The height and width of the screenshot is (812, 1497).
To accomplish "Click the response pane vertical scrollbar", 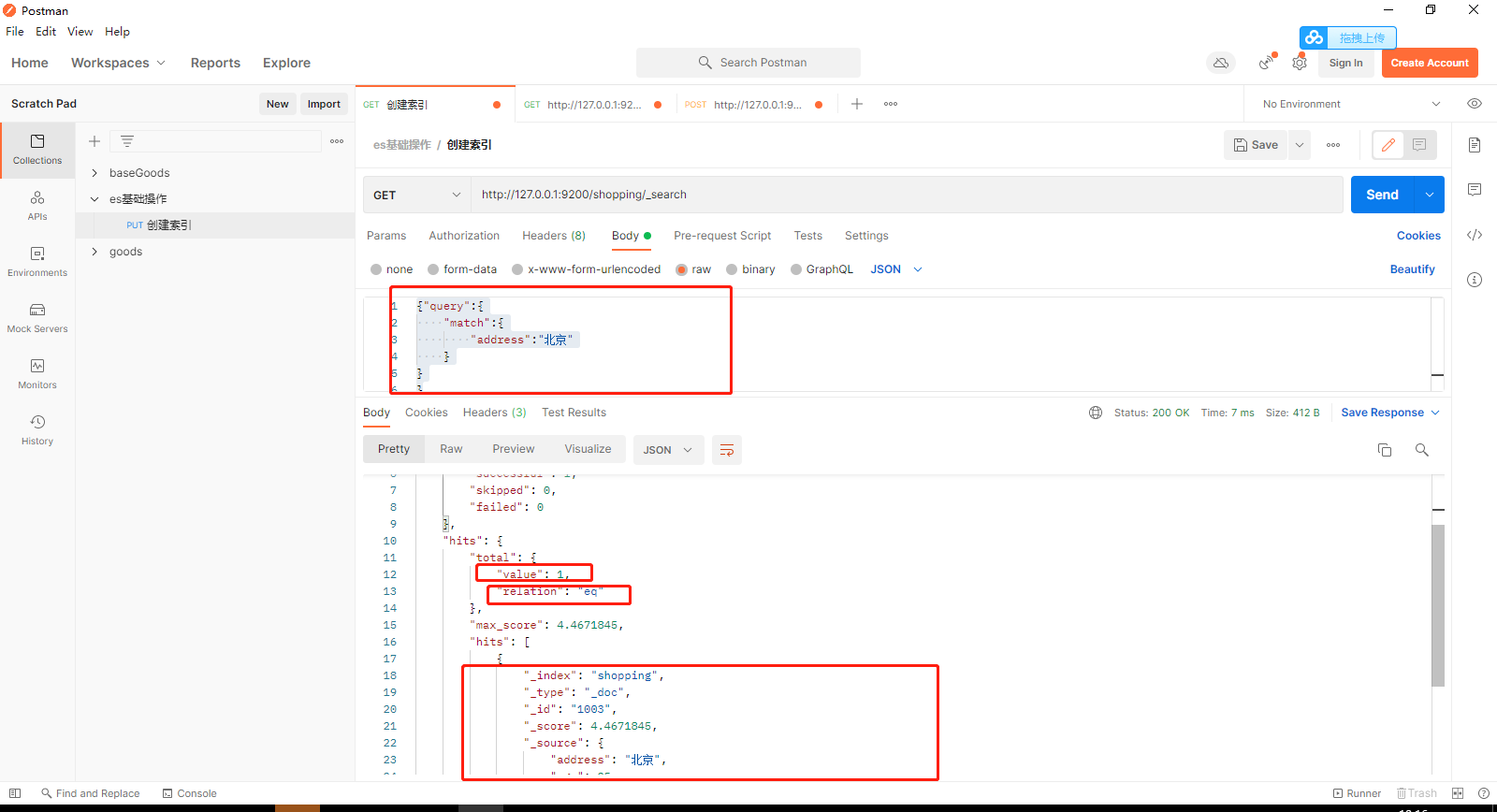I will tap(1438, 605).
